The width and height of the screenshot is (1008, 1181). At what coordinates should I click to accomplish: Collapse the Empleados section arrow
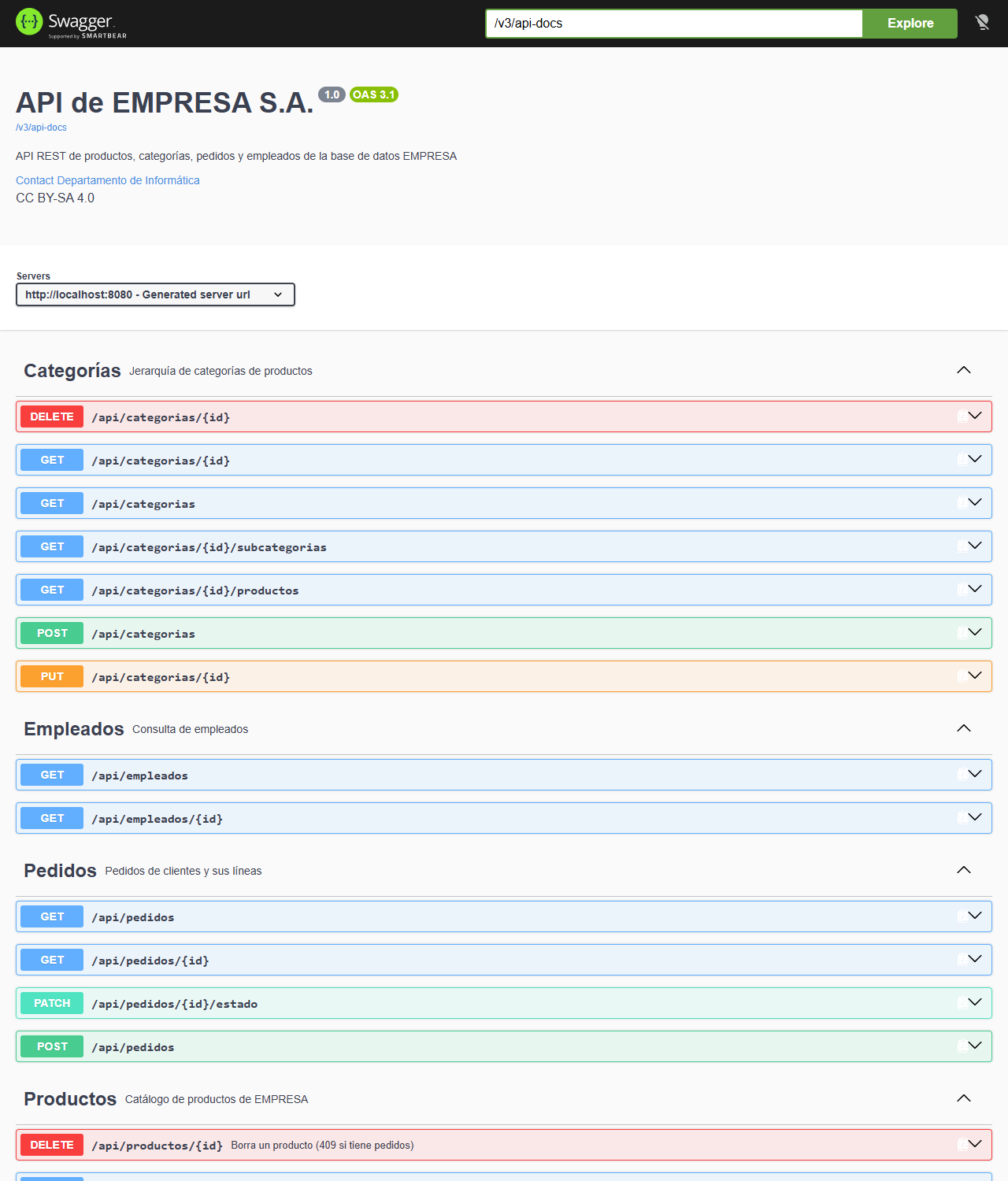tap(964, 728)
